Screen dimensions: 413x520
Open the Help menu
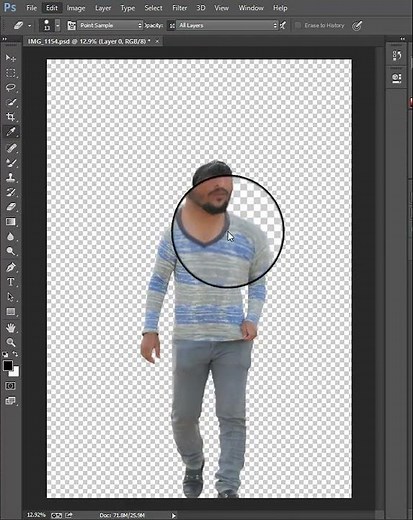pyautogui.click(x=280, y=8)
